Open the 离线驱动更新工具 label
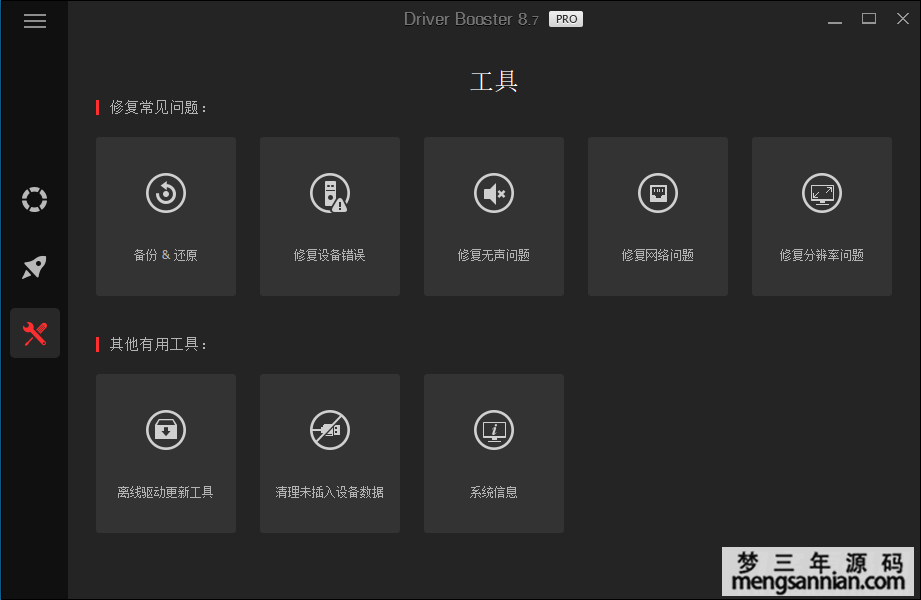 [x=166, y=492]
